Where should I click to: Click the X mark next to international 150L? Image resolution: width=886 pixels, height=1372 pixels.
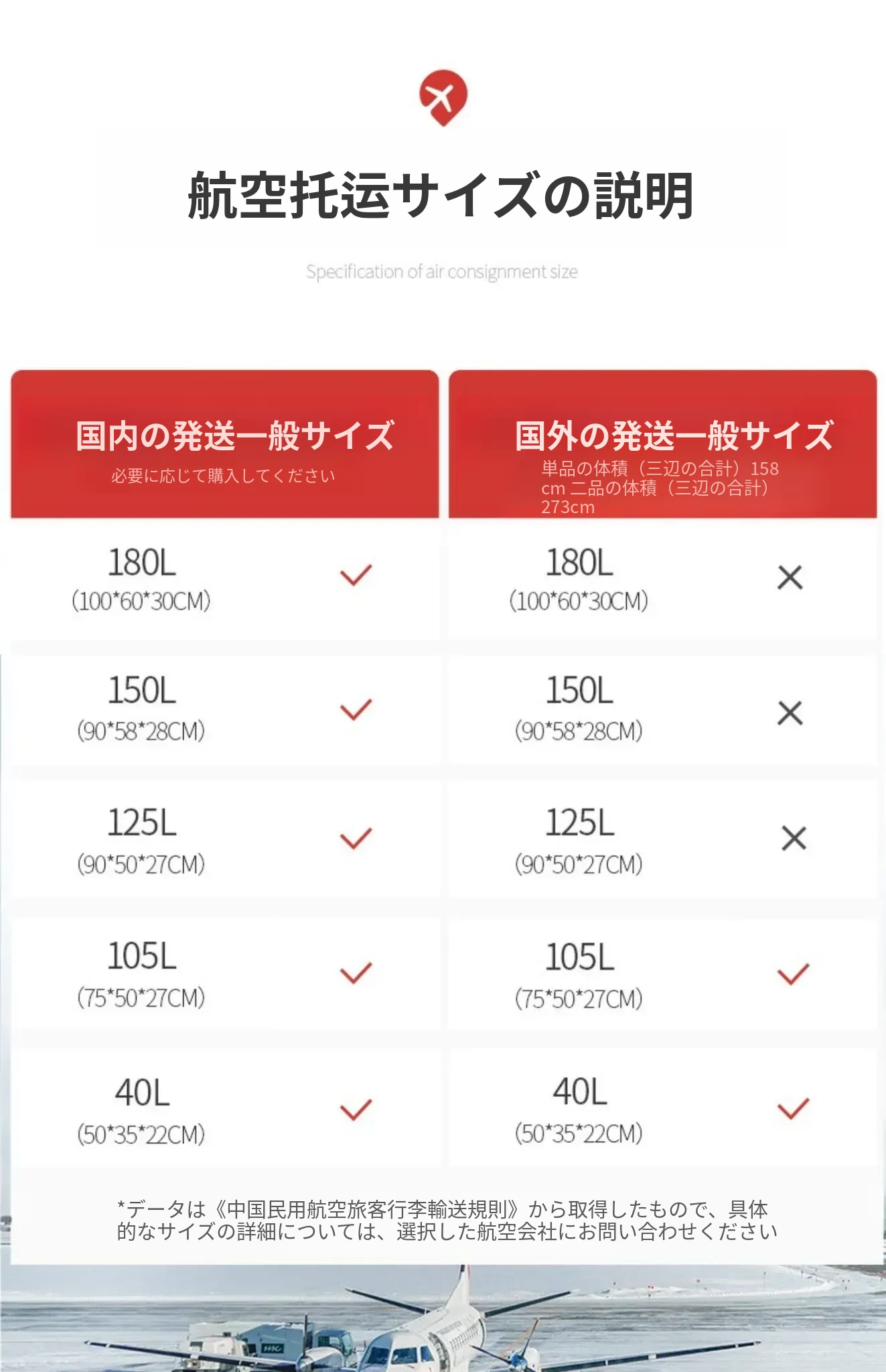coord(790,713)
